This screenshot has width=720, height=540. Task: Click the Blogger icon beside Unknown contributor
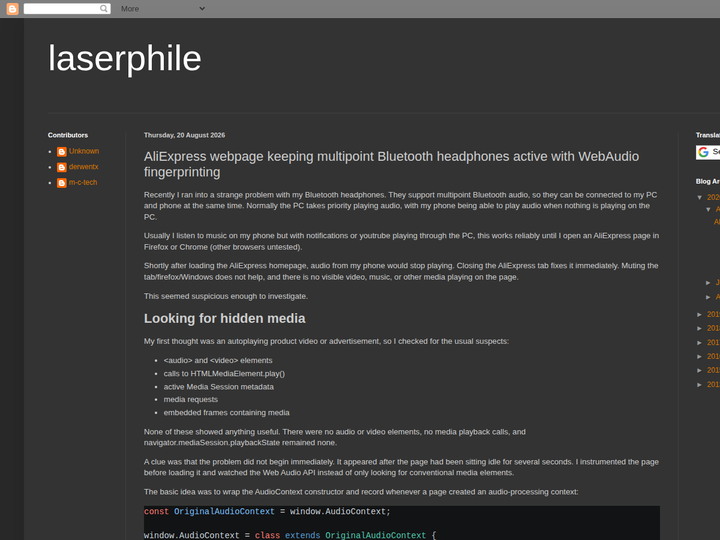(x=62, y=152)
